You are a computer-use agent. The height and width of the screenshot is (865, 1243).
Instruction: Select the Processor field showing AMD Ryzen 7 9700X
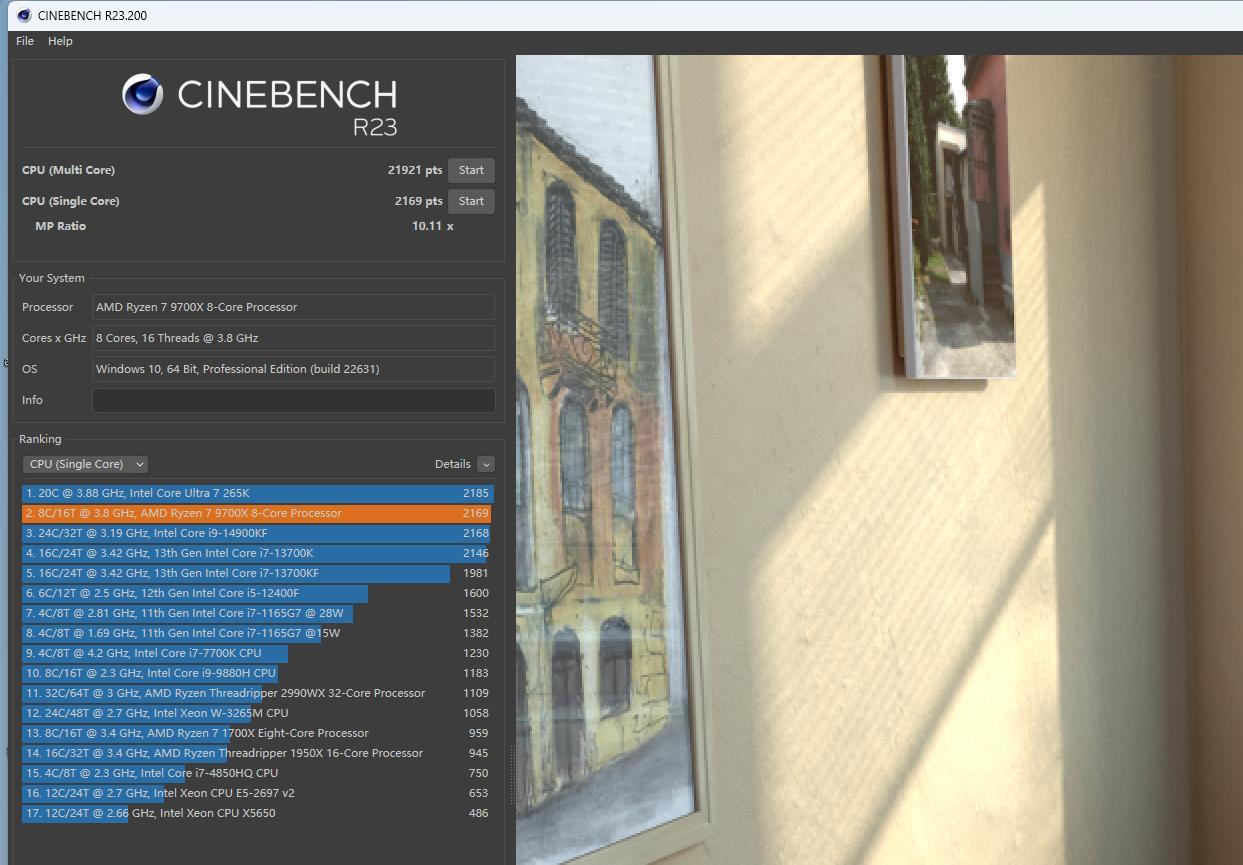click(x=293, y=307)
